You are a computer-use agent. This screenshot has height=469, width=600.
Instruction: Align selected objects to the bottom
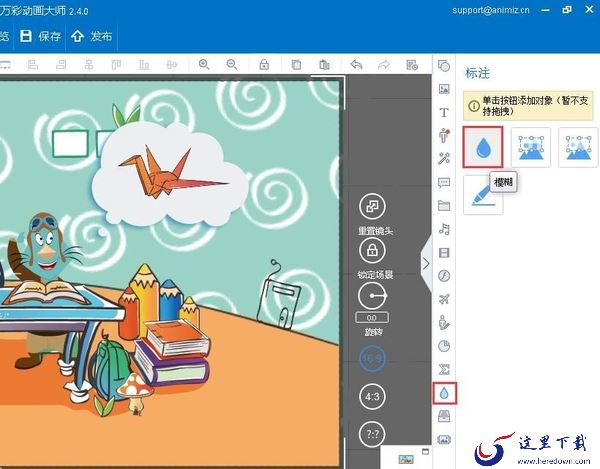(x=144, y=65)
